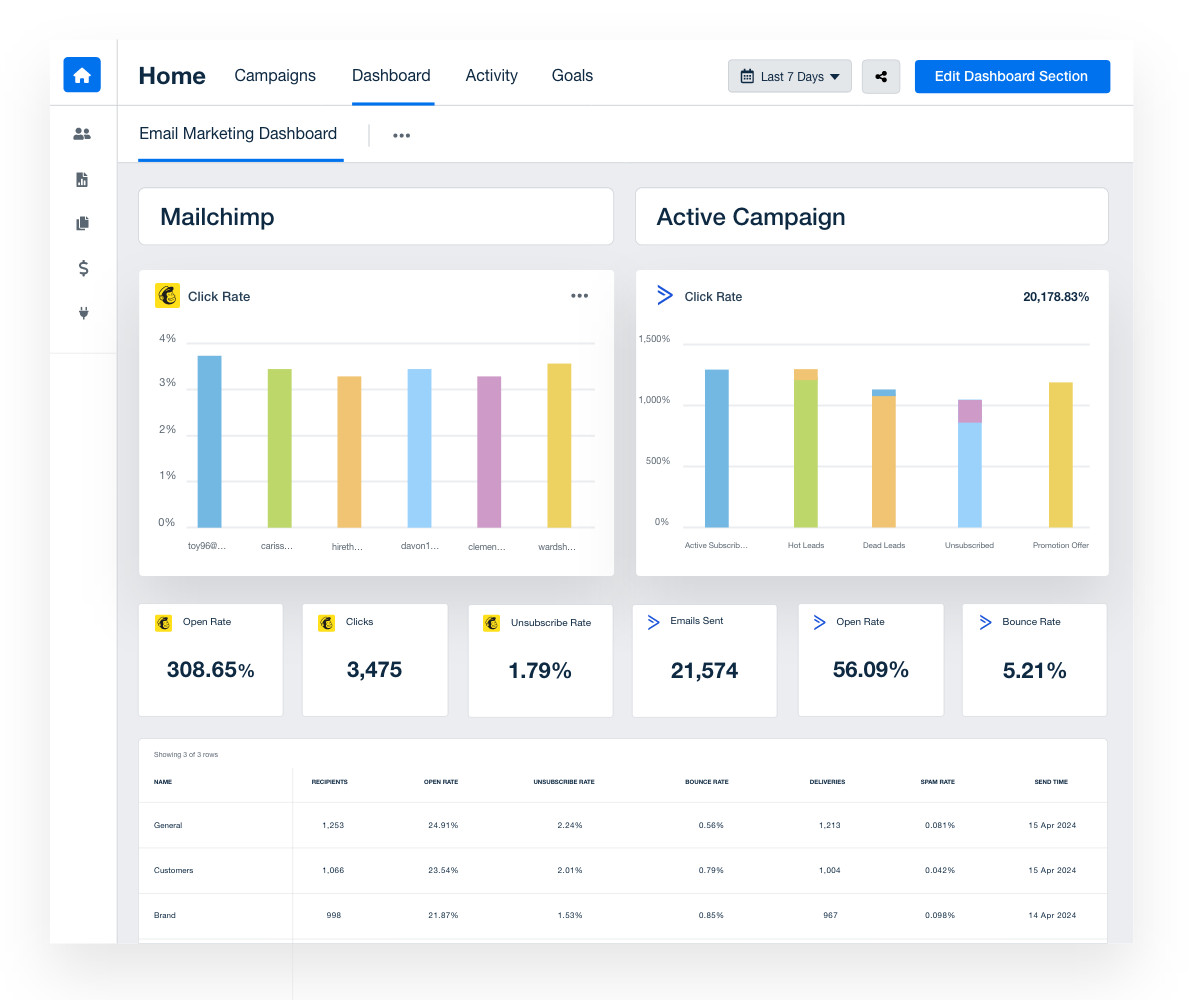Viewport: 1200px width, 1000px height.
Task: Select the Customers row name
Action: [174, 870]
